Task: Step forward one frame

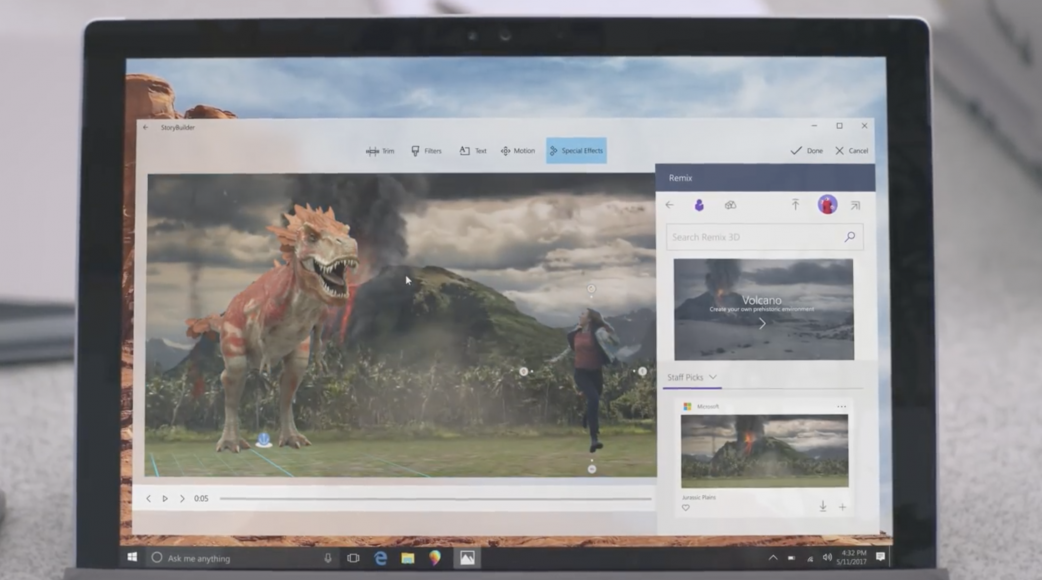Action: 182,498
